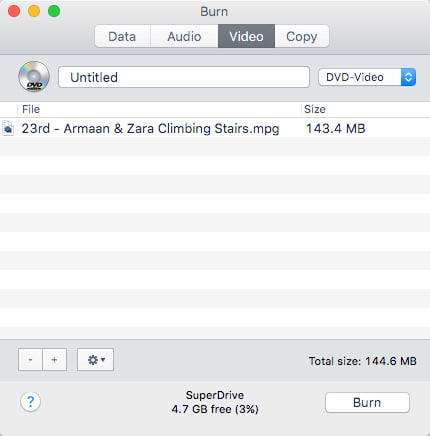The width and height of the screenshot is (430, 436).
Task: Click the Burn button
Action: coord(367,403)
